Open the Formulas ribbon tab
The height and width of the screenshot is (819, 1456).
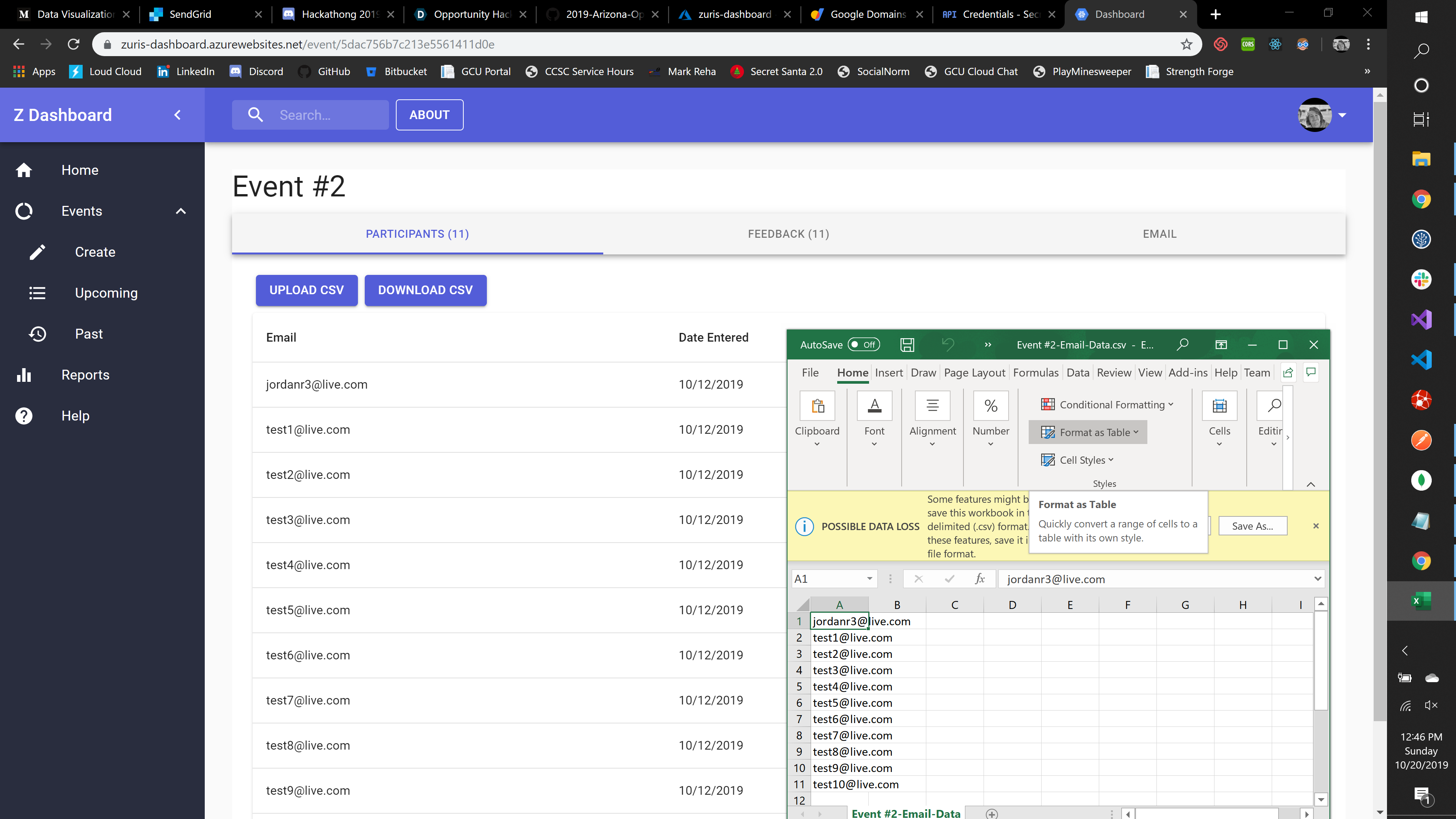pyautogui.click(x=1036, y=372)
